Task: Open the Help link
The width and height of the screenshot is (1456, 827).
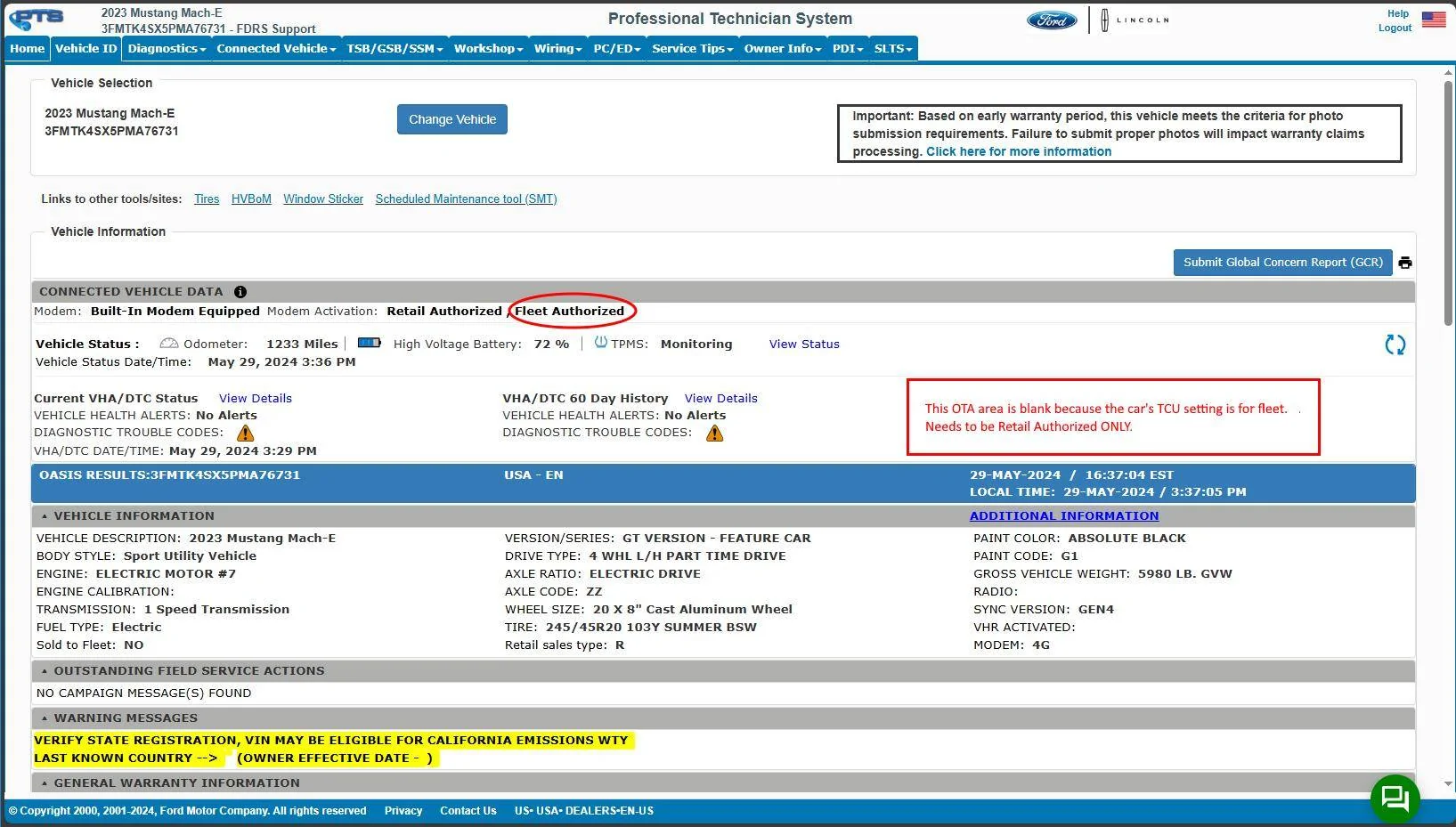Action: click(x=1398, y=13)
